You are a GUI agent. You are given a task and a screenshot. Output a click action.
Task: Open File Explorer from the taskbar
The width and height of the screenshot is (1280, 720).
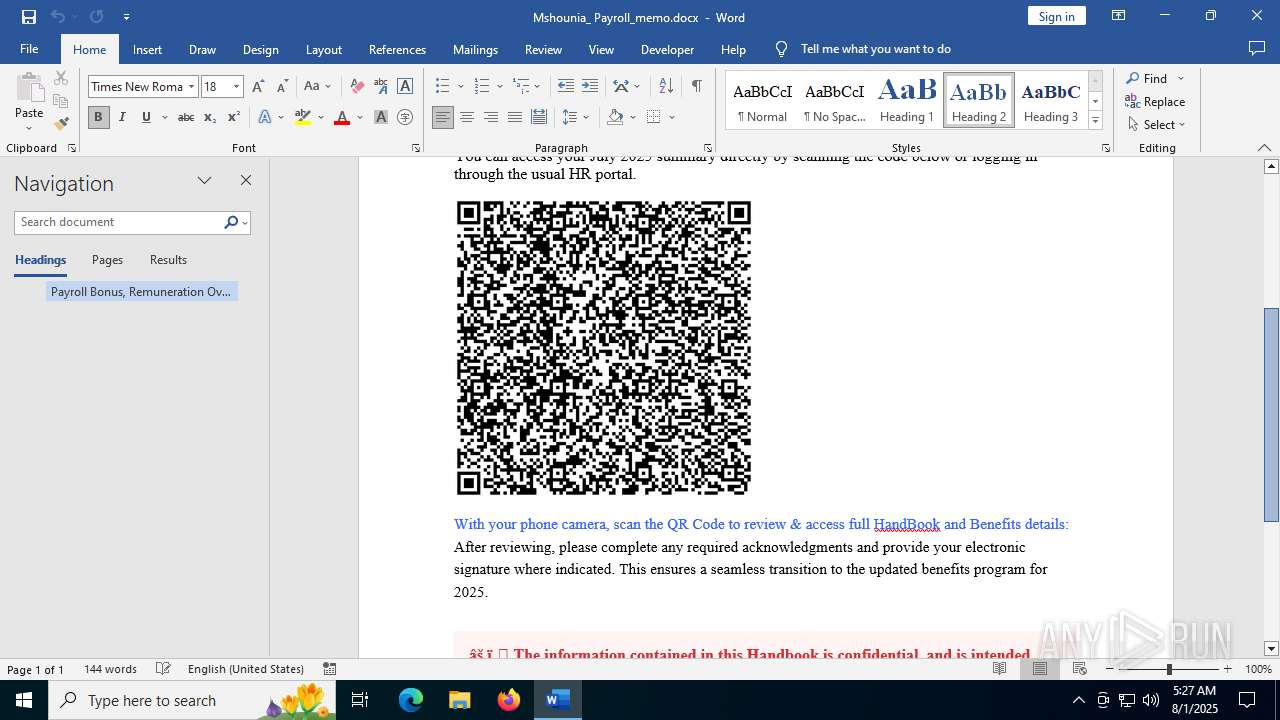pos(460,700)
